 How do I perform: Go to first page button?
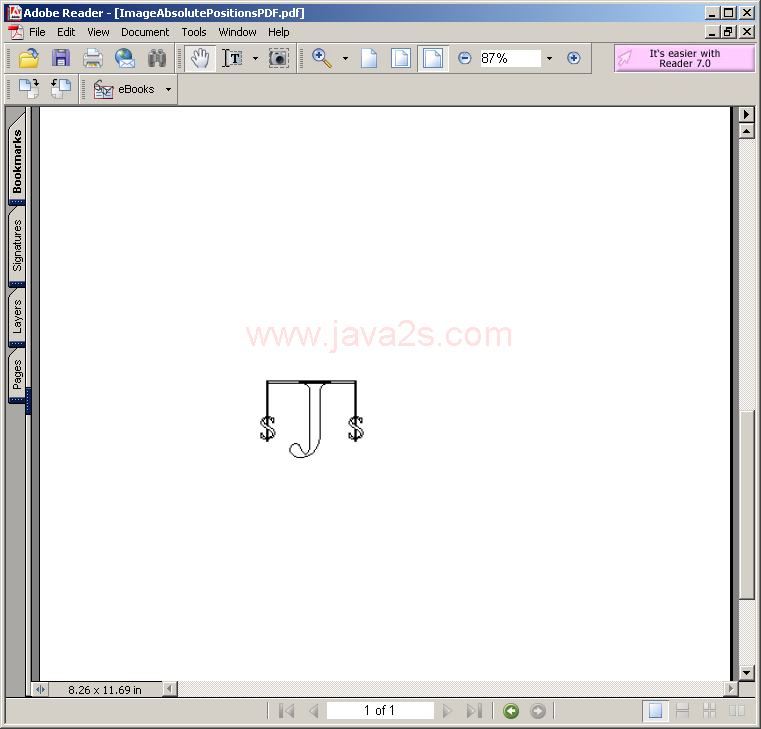[x=286, y=711]
